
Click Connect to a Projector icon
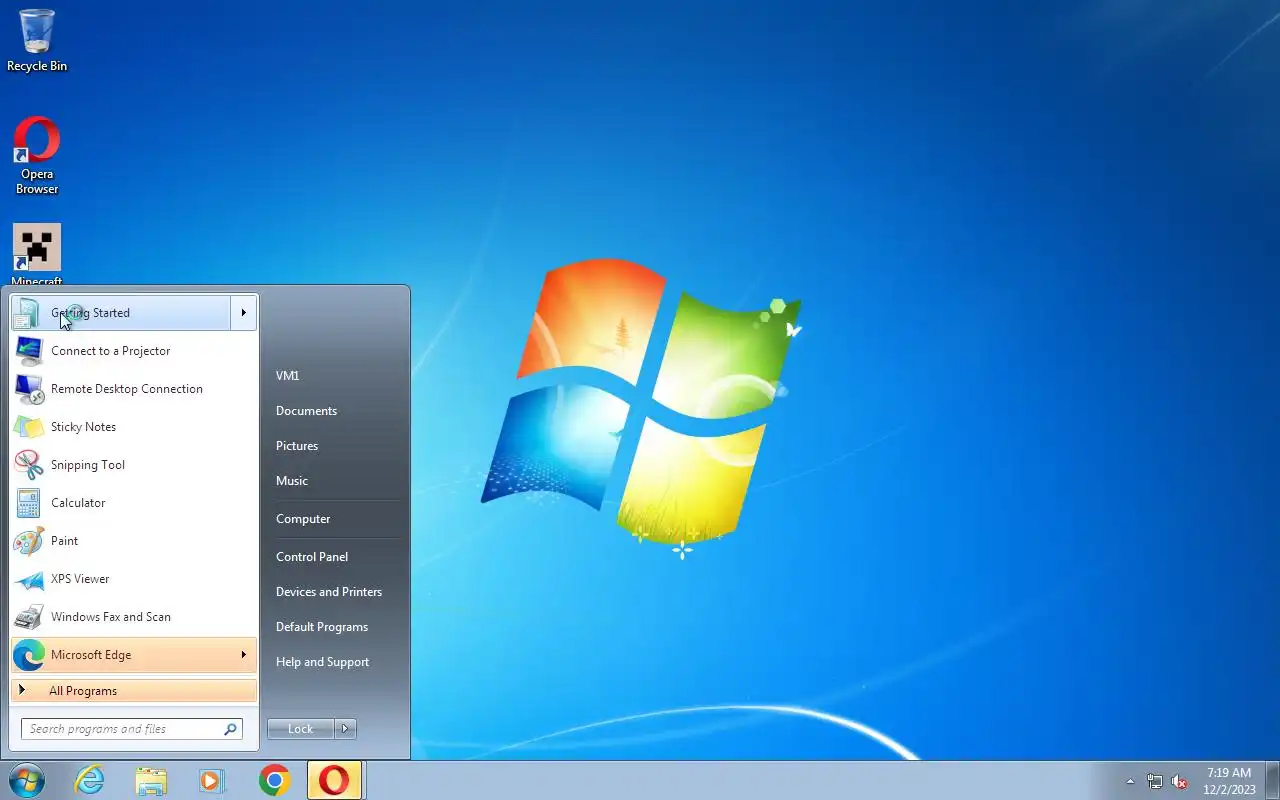click(x=29, y=351)
